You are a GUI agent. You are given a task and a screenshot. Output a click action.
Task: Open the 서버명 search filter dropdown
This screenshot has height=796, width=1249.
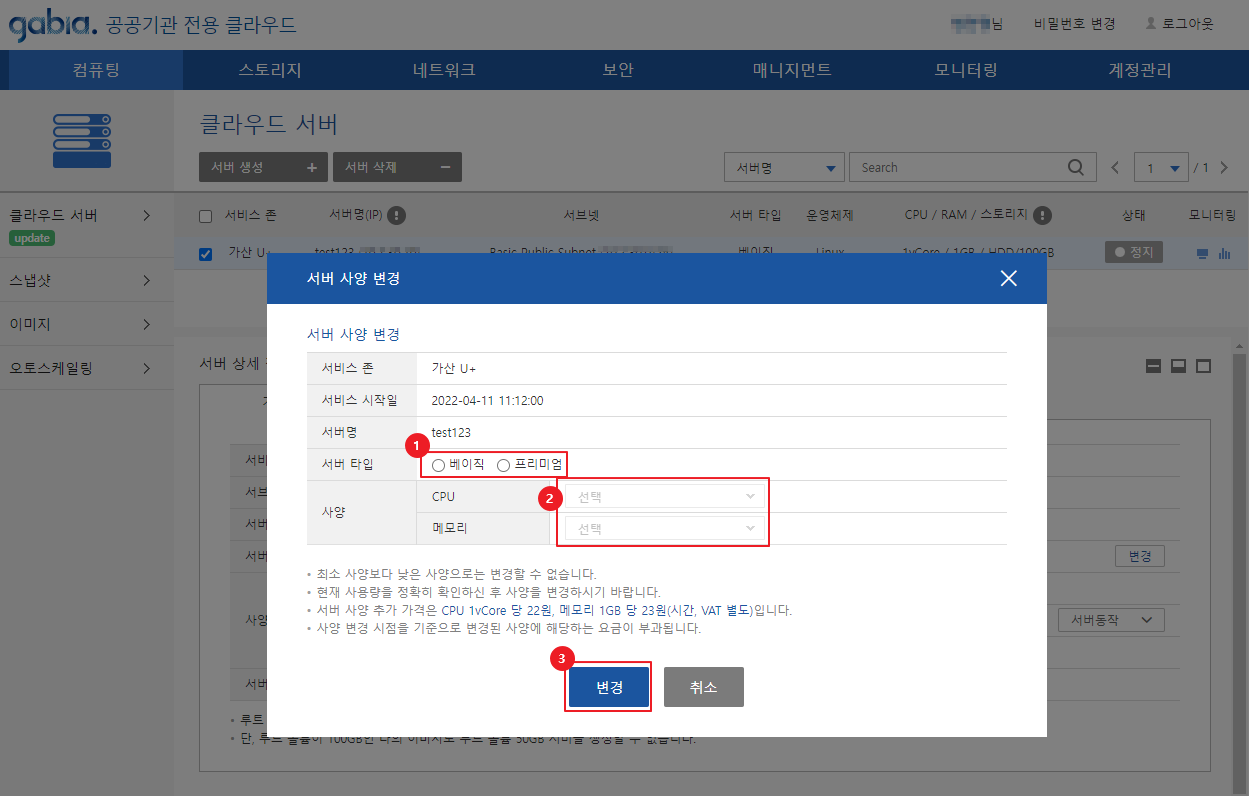(784, 167)
